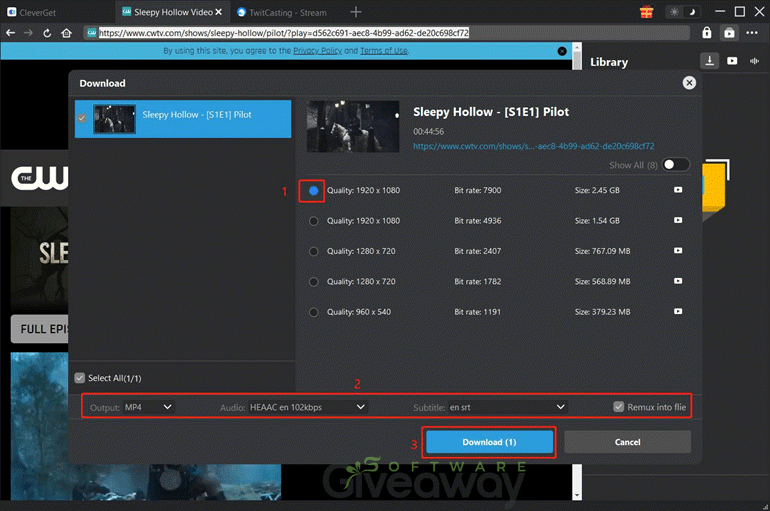This screenshot has height=511, width=770.
Task: Click video icon on the 379.23 MB row
Action: click(x=678, y=312)
